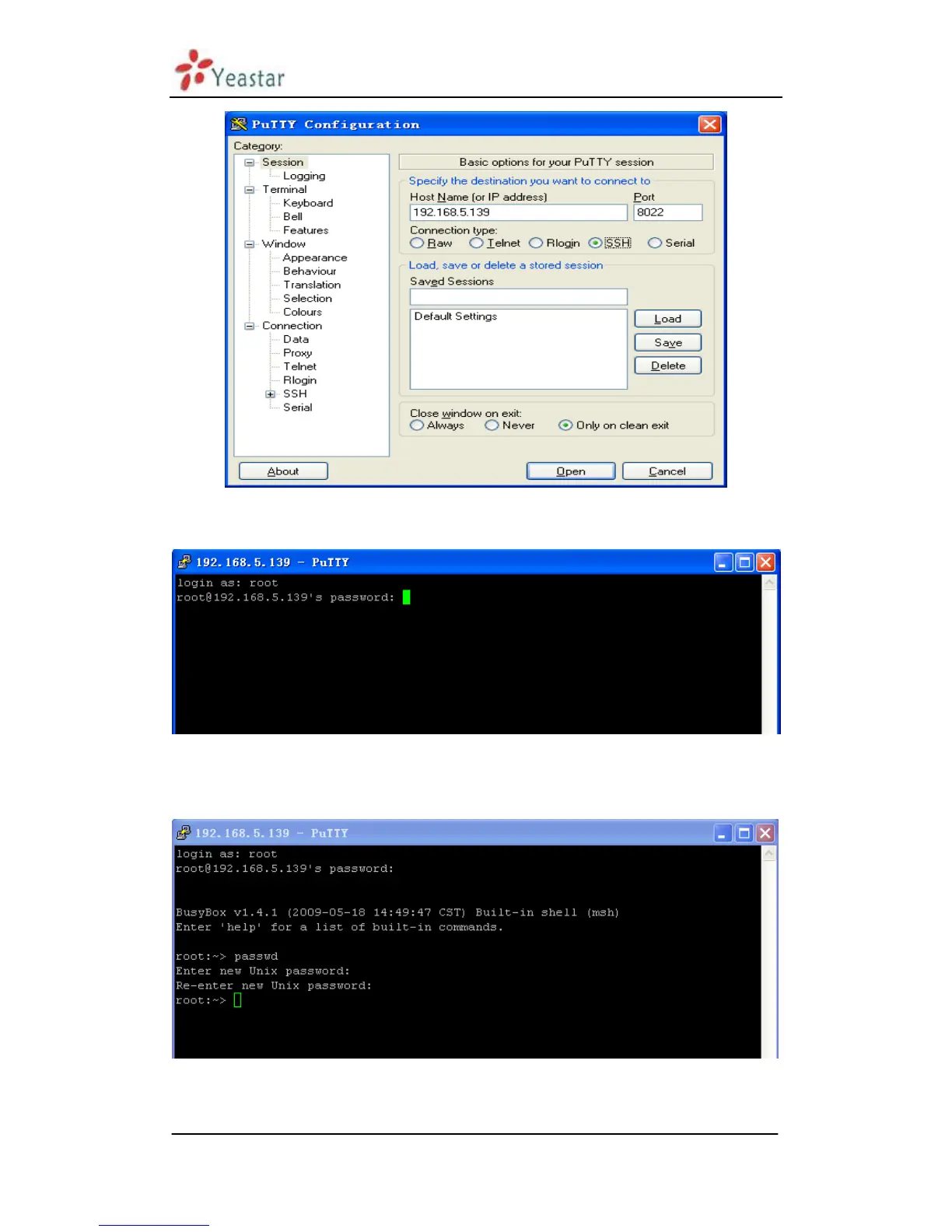The height and width of the screenshot is (1232, 952).
Task: Open Data settings category
Action: pyautogui.click(x=296, y=339)
